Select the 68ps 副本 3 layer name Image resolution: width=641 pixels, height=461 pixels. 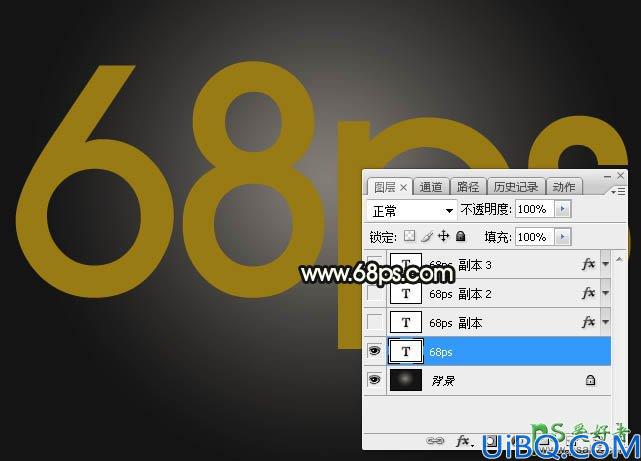point(460,265)
